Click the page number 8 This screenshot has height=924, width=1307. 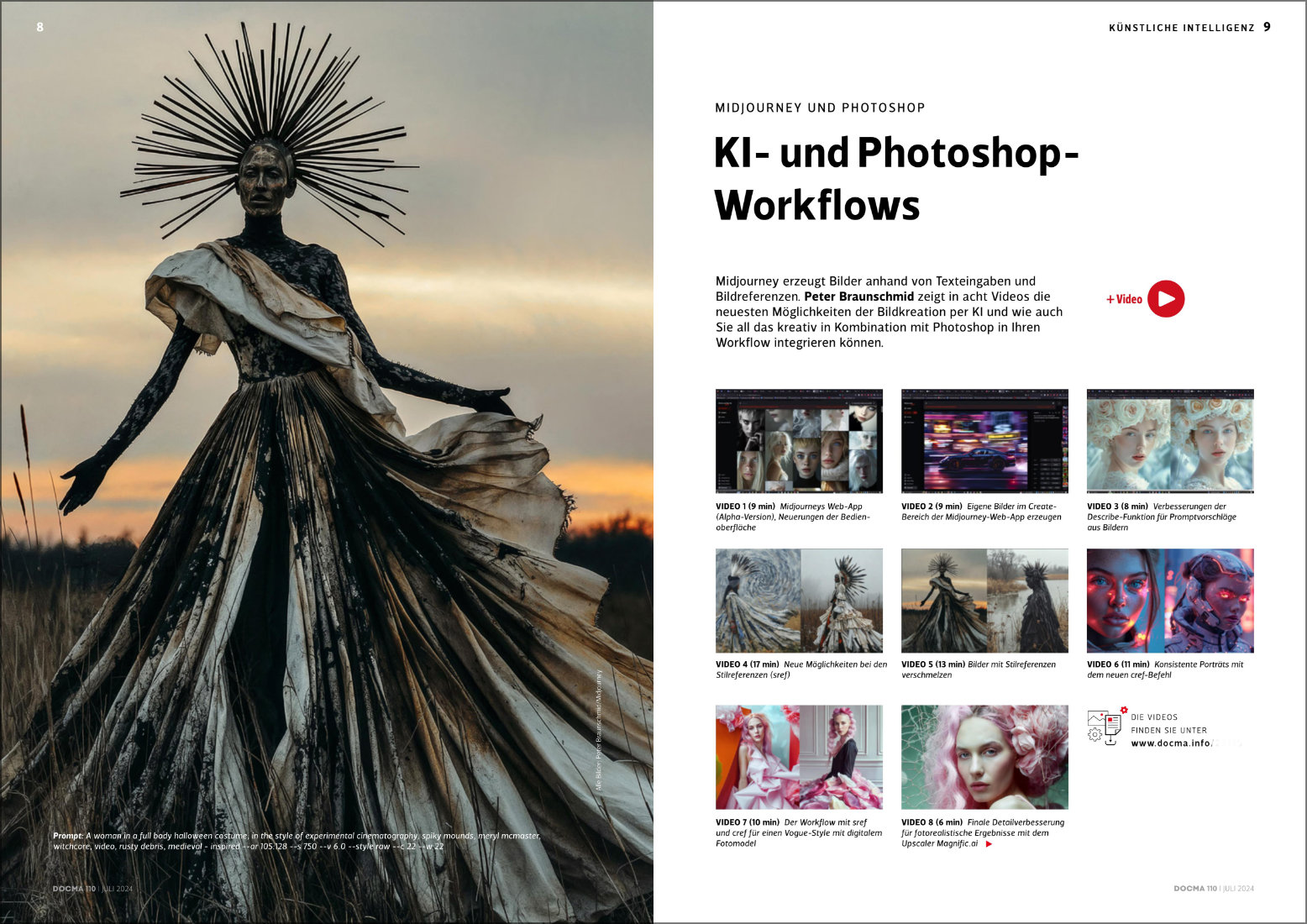[39, 27]
